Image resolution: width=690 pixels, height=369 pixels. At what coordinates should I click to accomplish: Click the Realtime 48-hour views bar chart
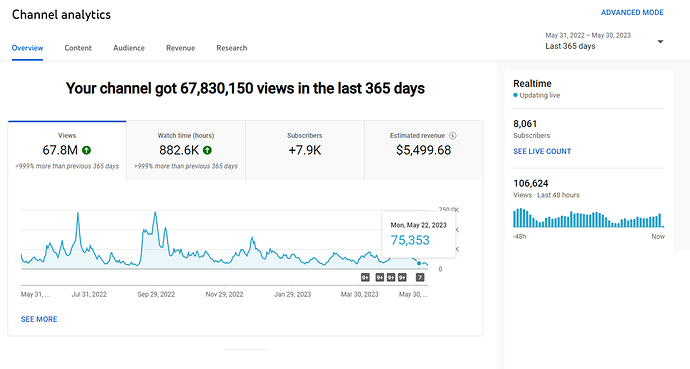589,218
